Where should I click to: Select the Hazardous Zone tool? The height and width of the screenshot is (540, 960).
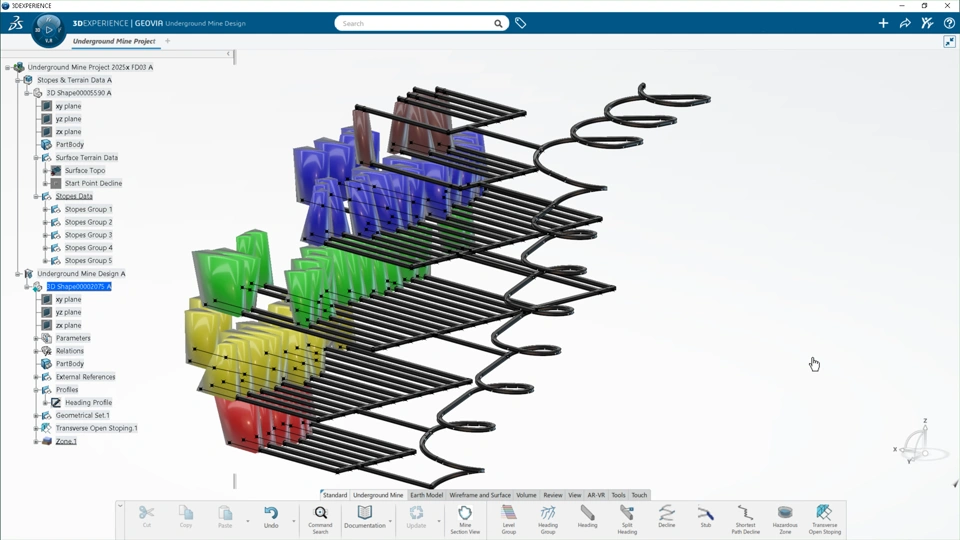point(785,519)
